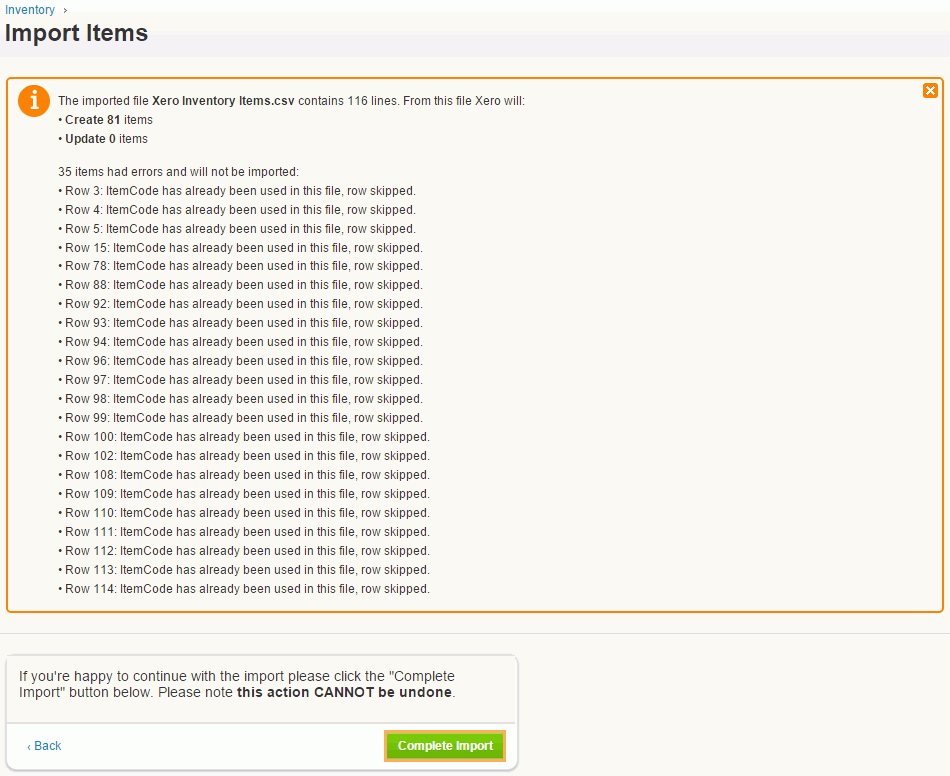Click the 'this action CANNOT be undone' warning
The width and height of the screenshot is (950, 776).
[x=344, y=692]
